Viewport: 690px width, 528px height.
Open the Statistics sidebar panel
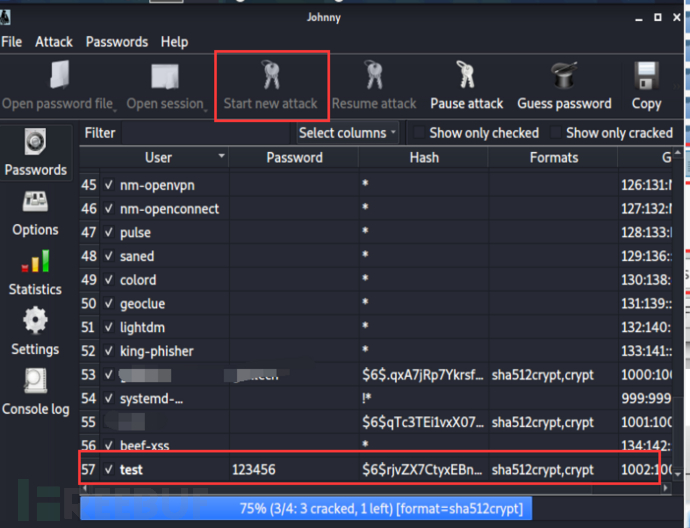[35, 273]
